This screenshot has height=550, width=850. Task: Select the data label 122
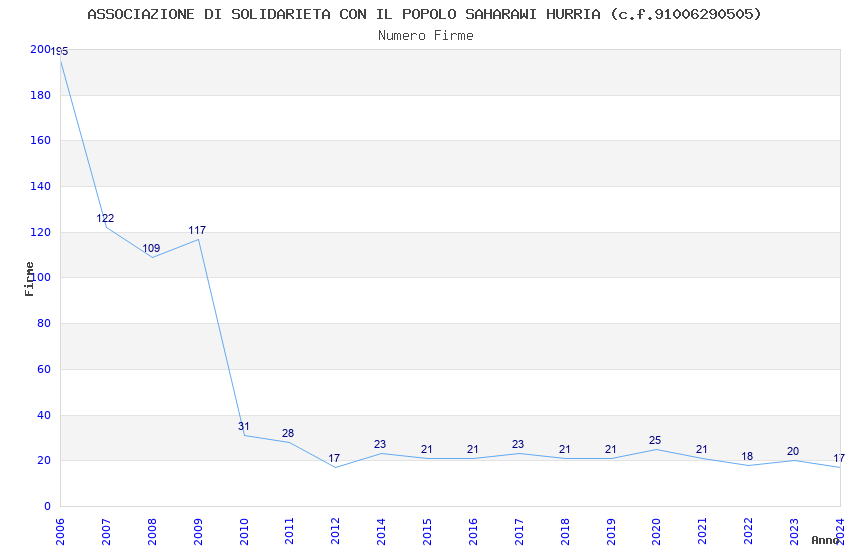pos(105,218)
